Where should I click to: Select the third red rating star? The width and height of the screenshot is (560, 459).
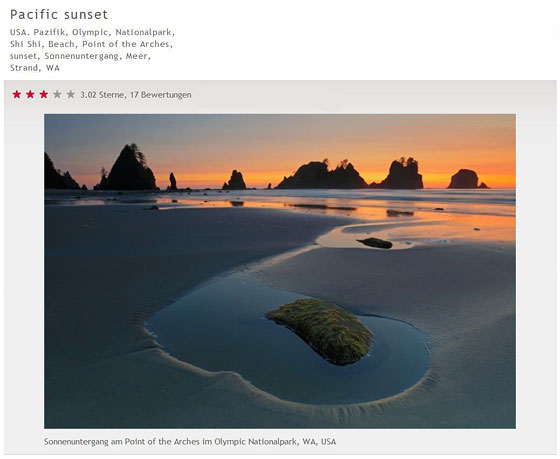[x=44, y=94]
